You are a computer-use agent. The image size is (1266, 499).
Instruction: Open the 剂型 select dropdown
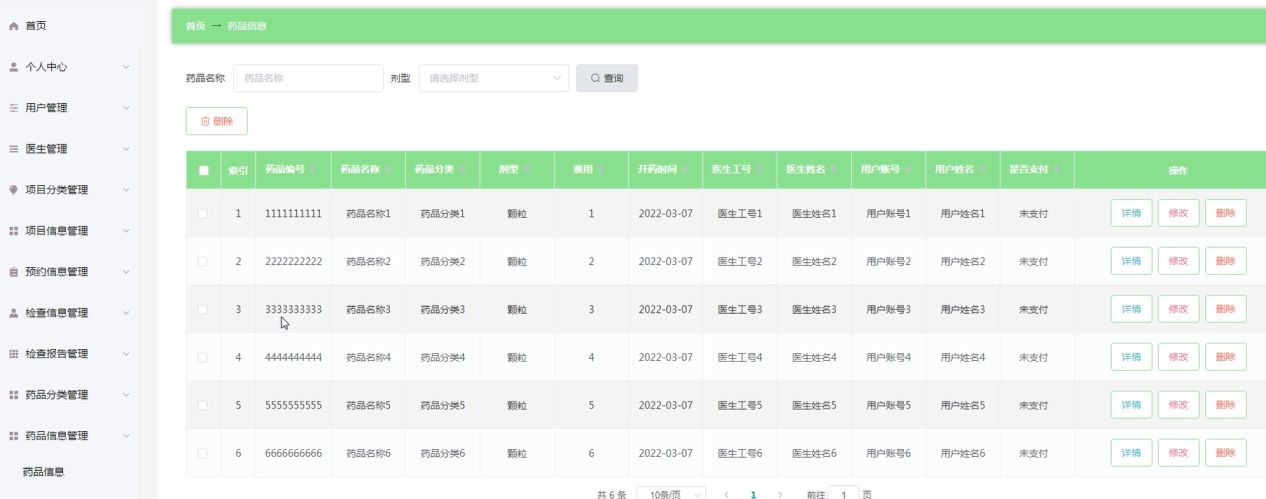494,78
